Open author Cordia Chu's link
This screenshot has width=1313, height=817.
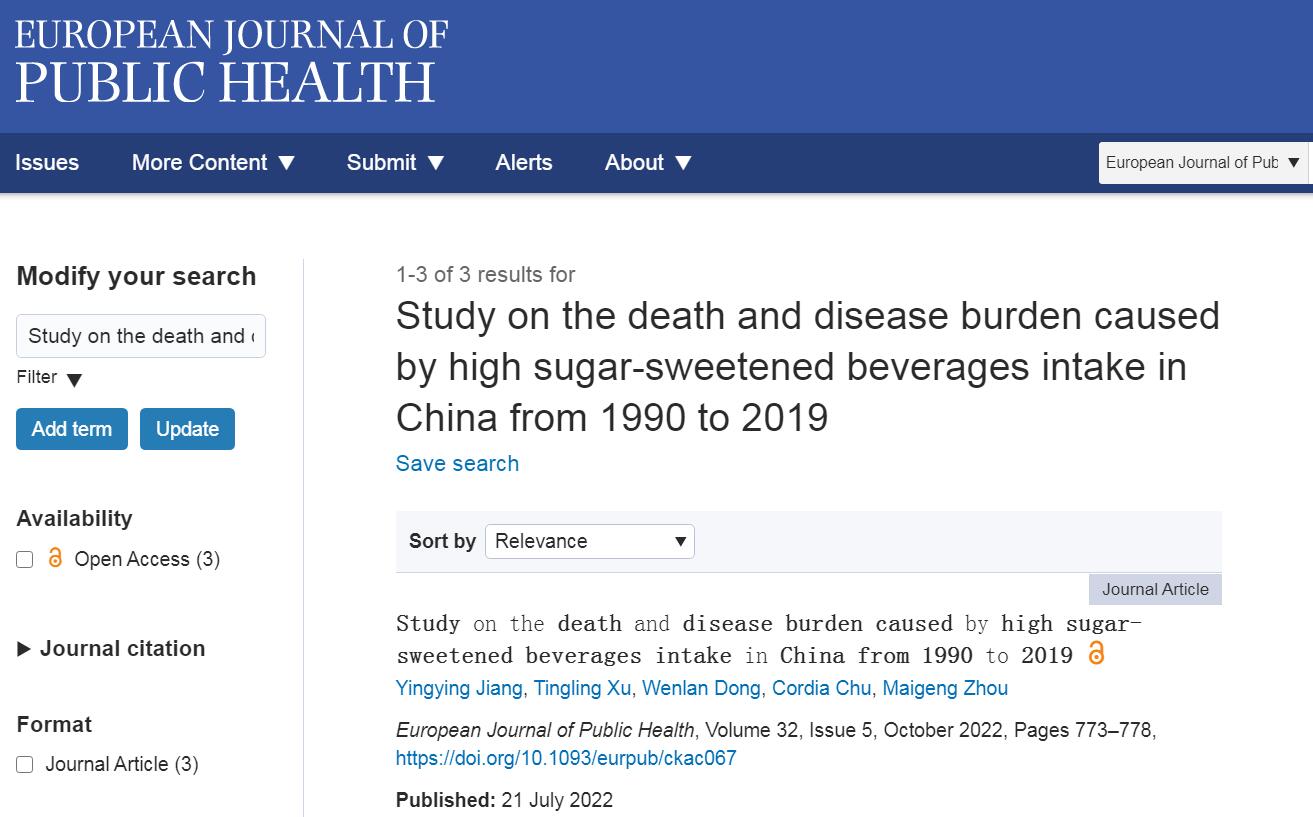click(822, 688)
